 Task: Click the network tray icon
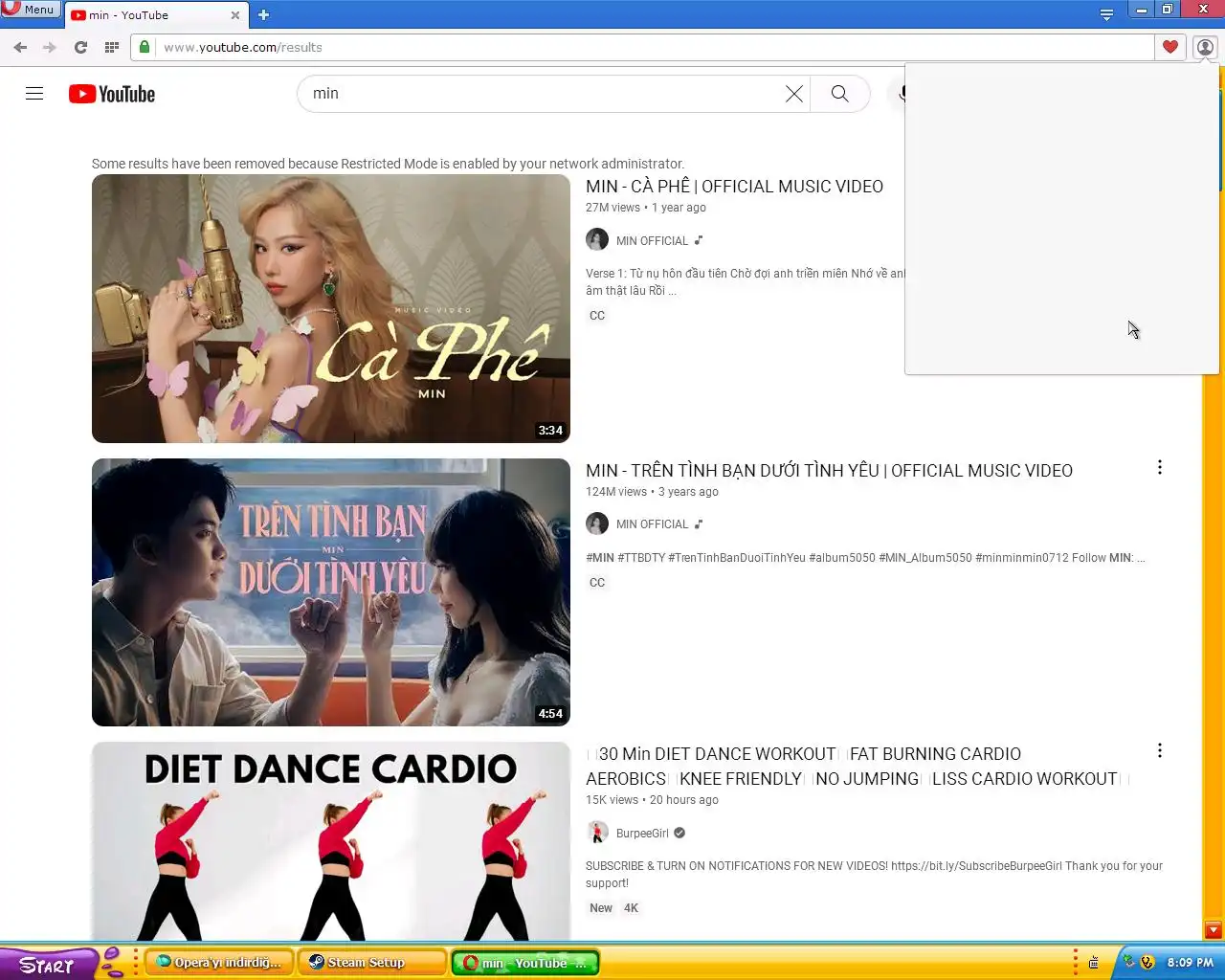click(x=1129, y=962)
